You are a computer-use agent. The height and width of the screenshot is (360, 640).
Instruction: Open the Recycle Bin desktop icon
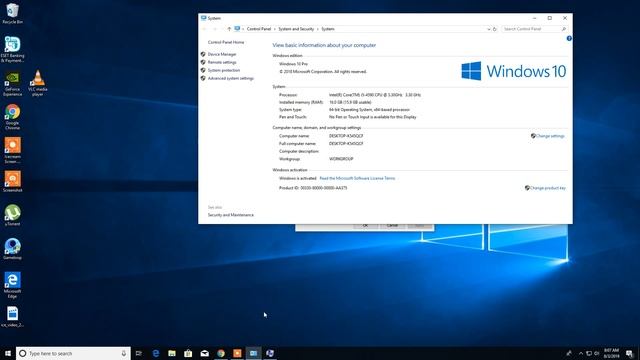click(12, 13)
